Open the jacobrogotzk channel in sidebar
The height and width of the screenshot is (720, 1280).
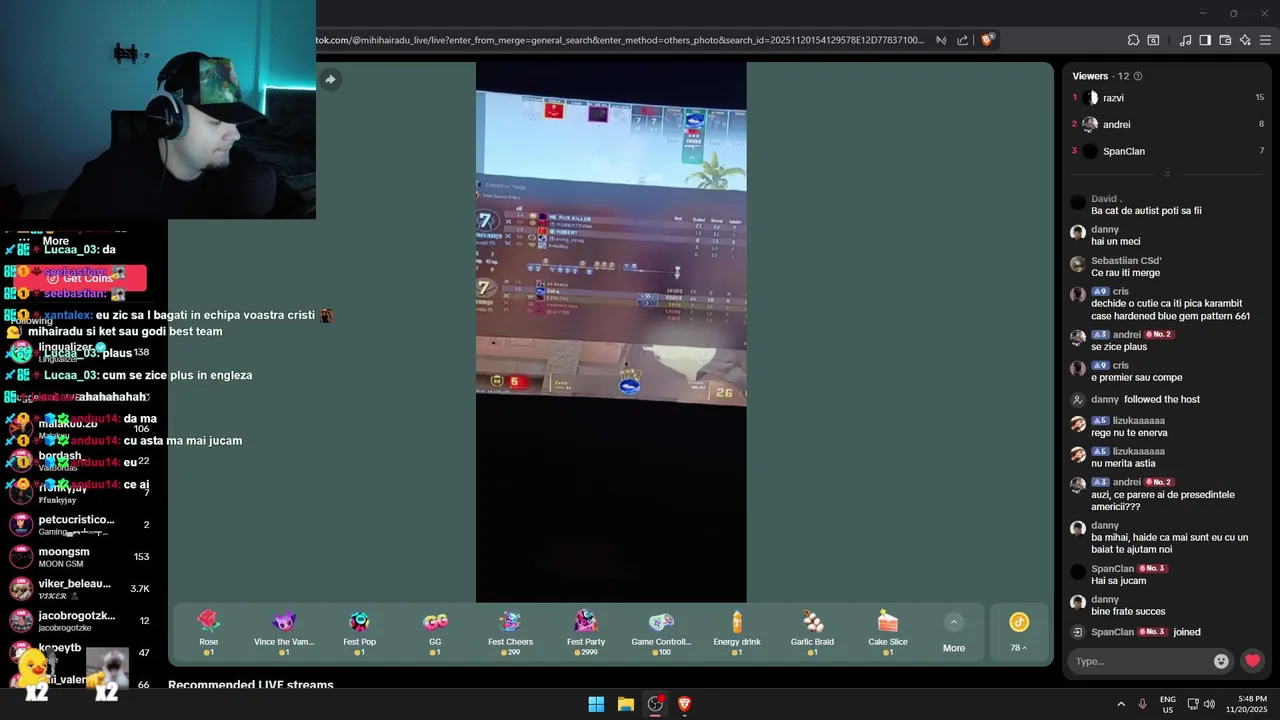point(80,621)
